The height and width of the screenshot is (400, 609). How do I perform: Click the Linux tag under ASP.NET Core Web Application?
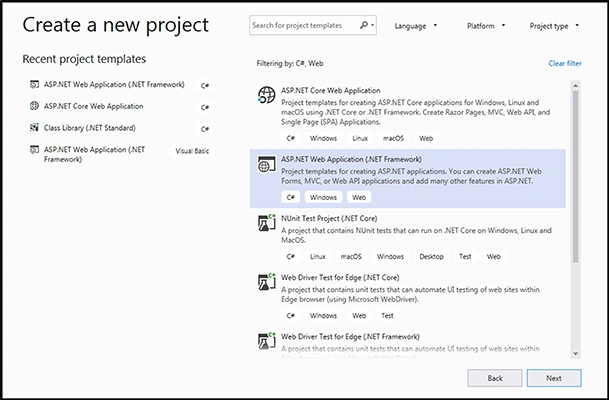pyautogui.click(x=360, y=138)
